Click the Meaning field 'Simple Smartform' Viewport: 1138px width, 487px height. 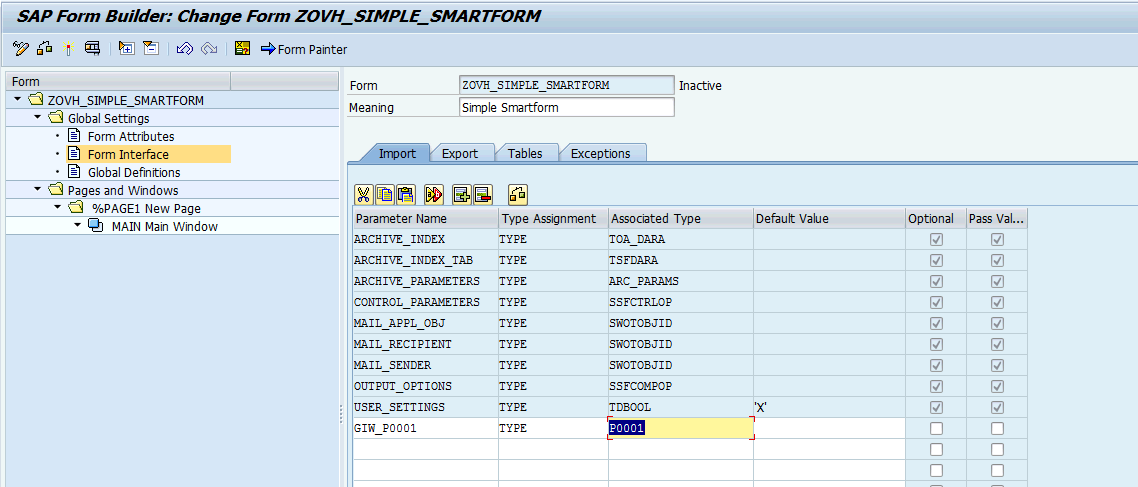[x=567, y=107]
